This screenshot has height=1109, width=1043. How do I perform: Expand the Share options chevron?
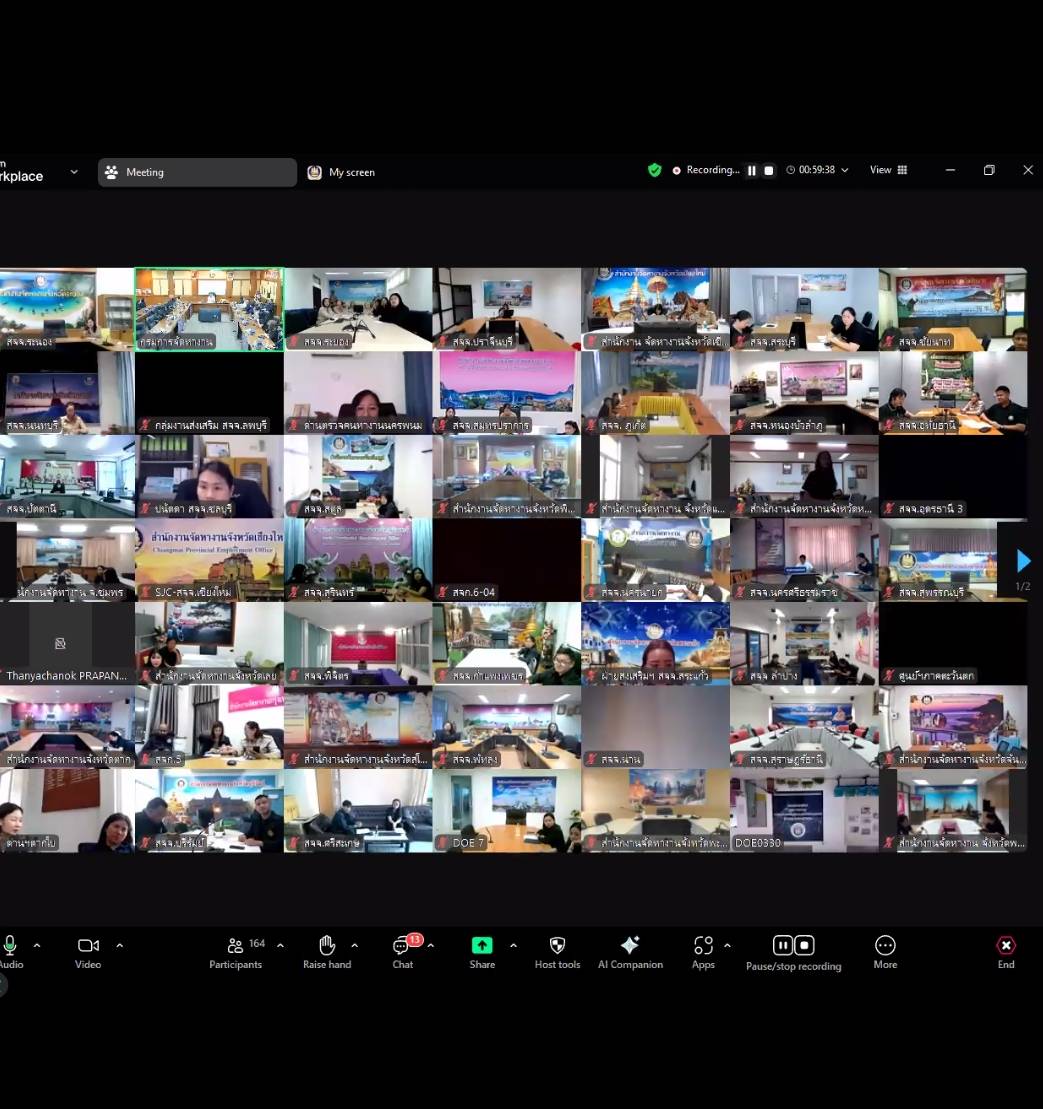pos(513,946)
